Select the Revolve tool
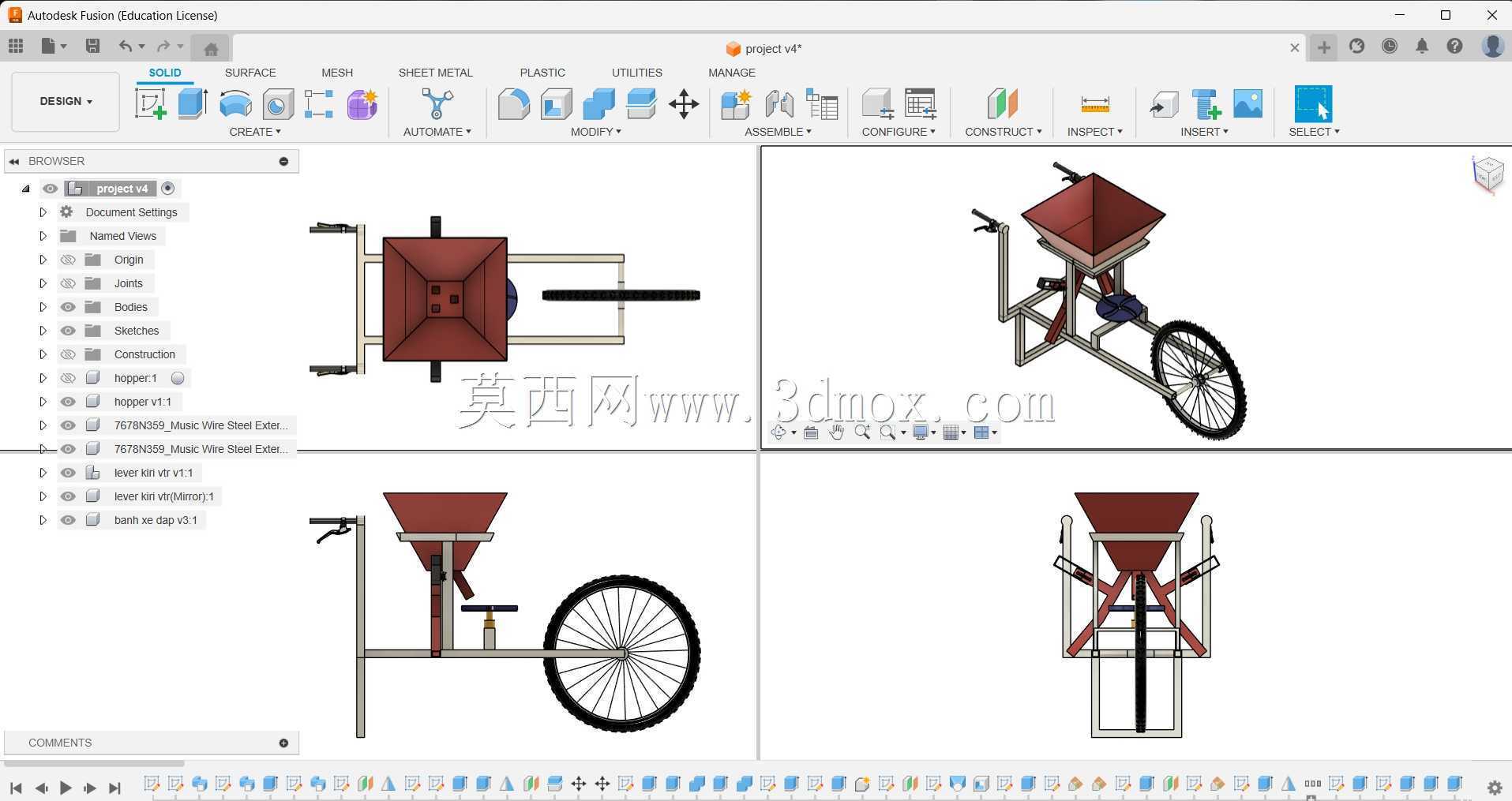 [235, 103]
